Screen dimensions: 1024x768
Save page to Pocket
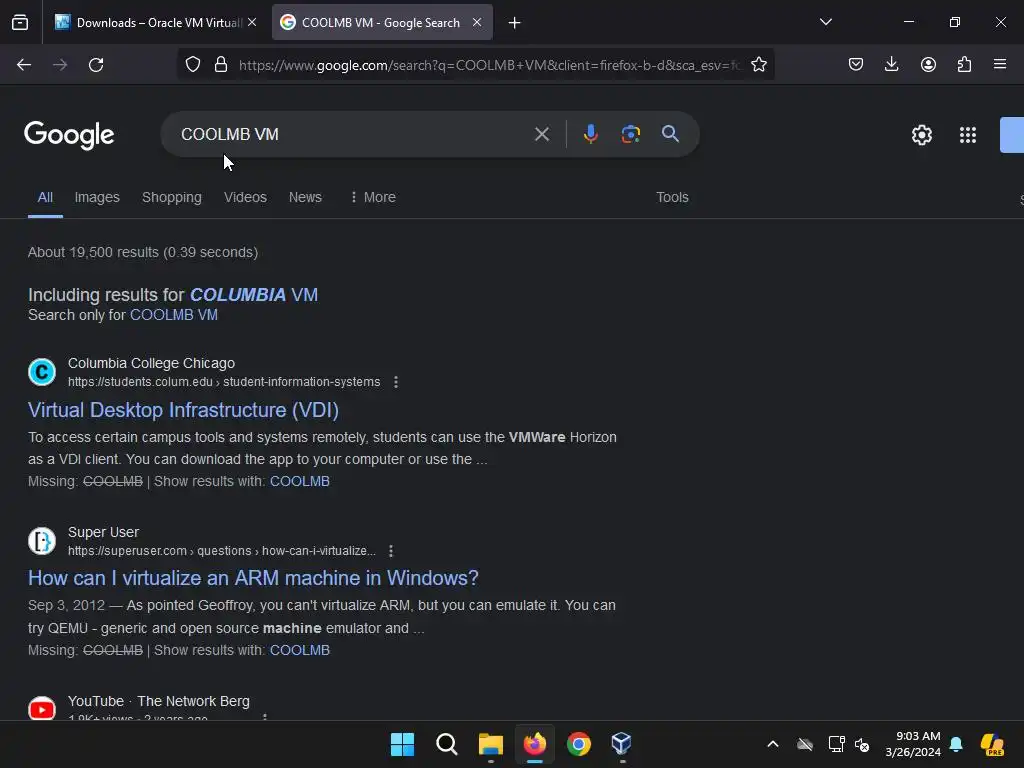click(x=856, y=64)
